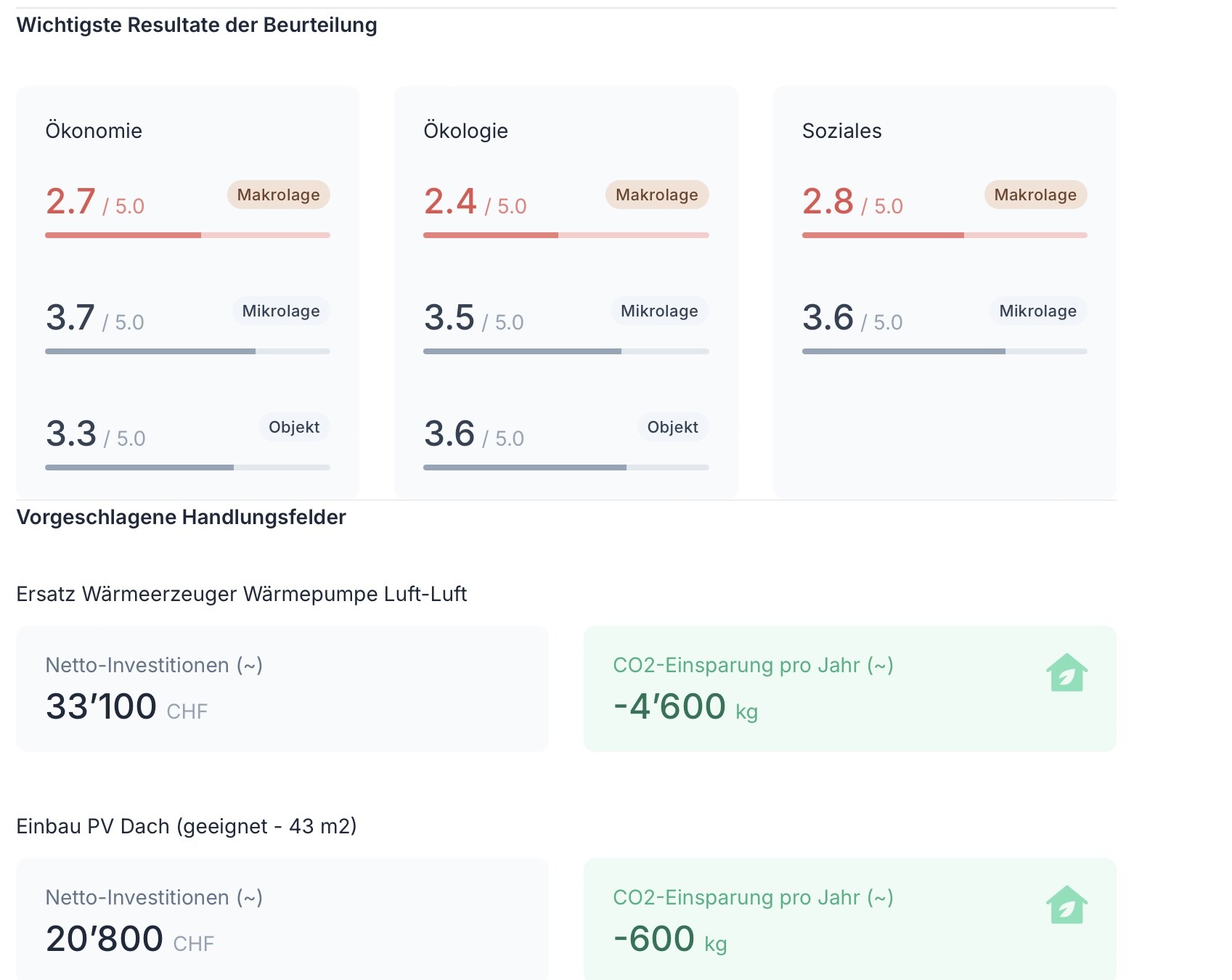
Task: Open the -4'600 kg CO2-Einsparung card
Action: [x=850, y=689]
